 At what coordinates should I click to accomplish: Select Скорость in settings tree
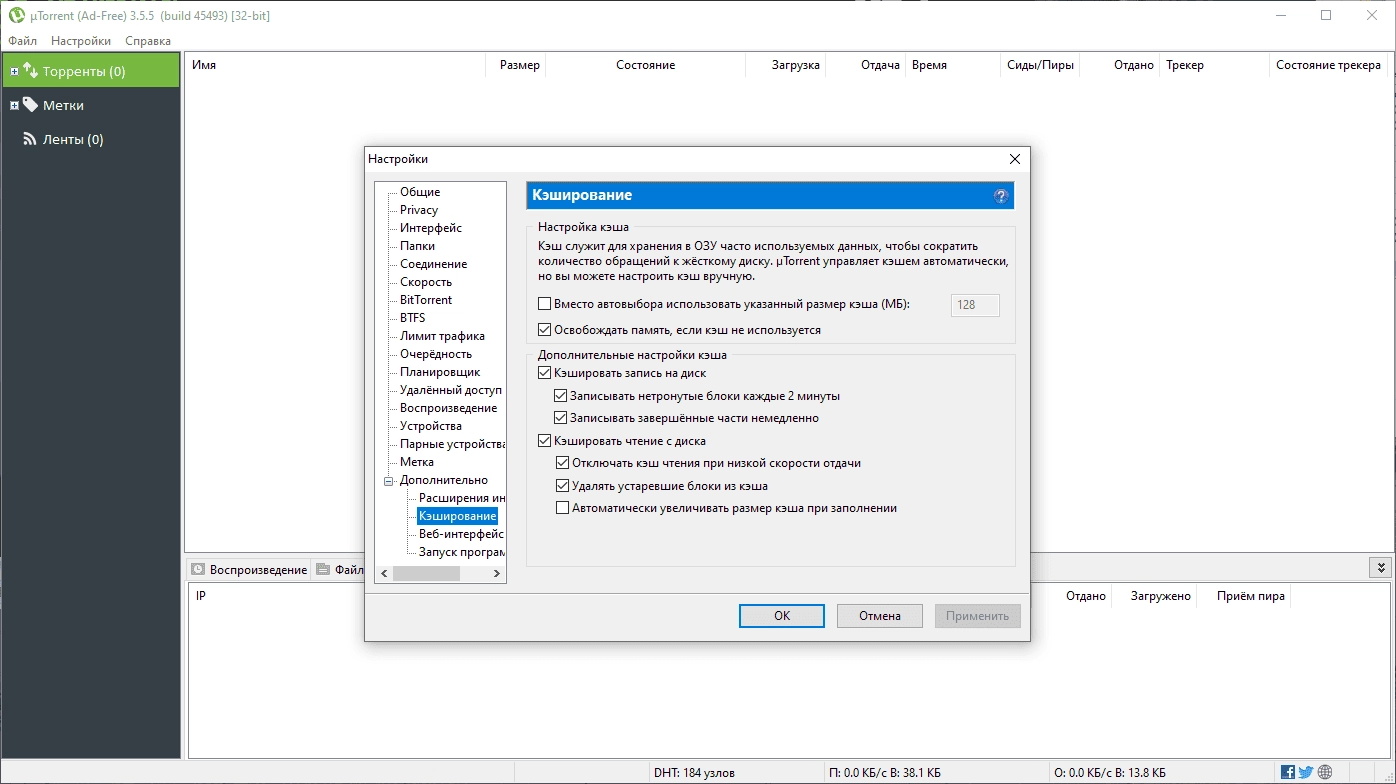click(x=426, y=282)
